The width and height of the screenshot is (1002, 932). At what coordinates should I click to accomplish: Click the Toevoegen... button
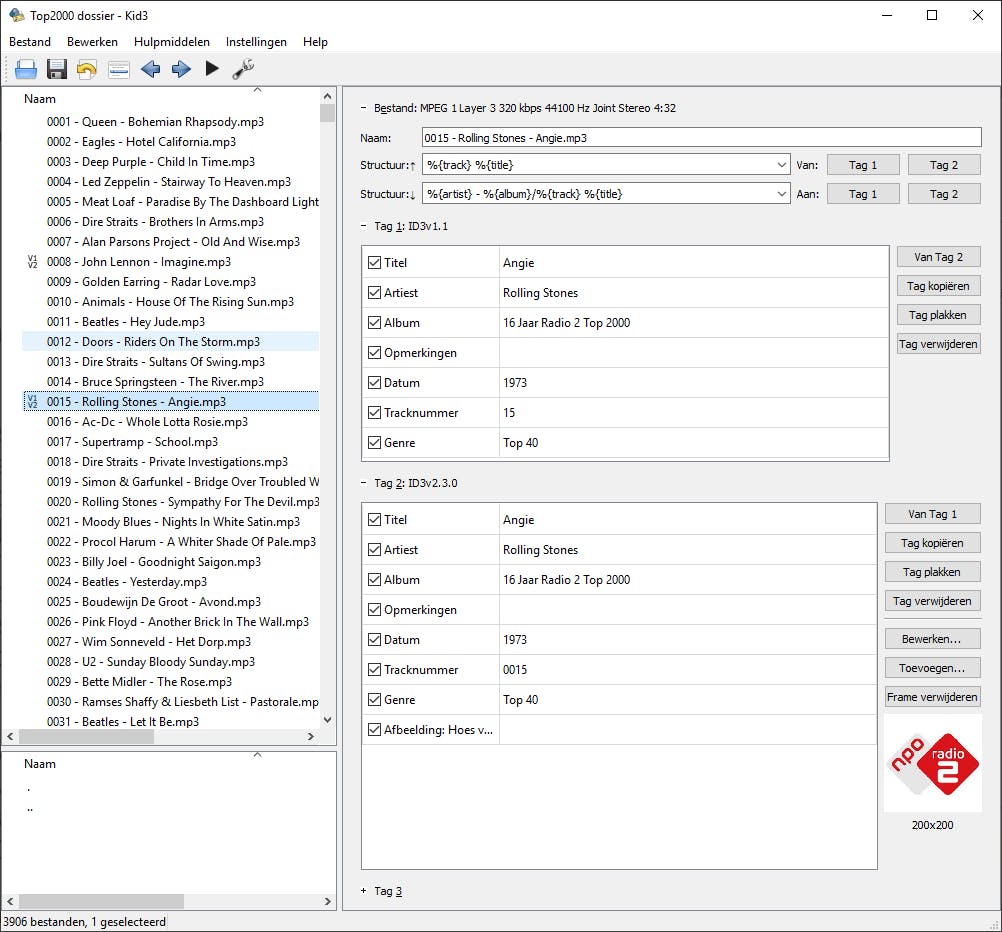(932, 667)
